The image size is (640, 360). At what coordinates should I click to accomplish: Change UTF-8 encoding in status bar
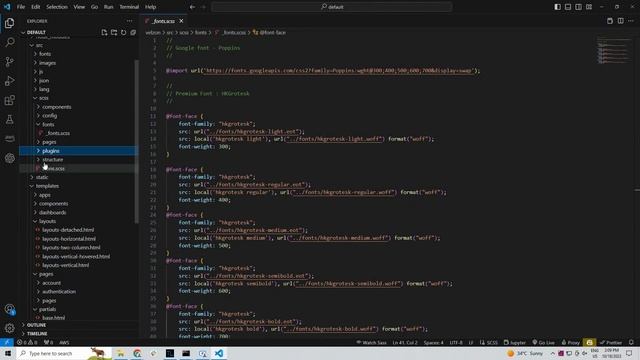point(456,342)
